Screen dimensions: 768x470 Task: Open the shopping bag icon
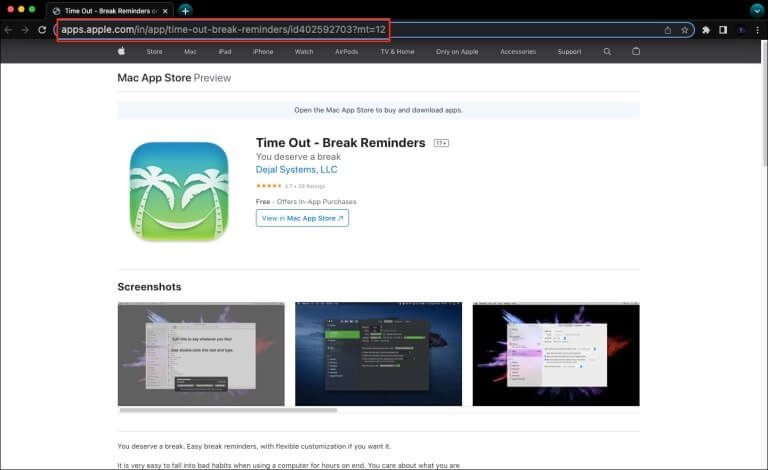(636, 51)
